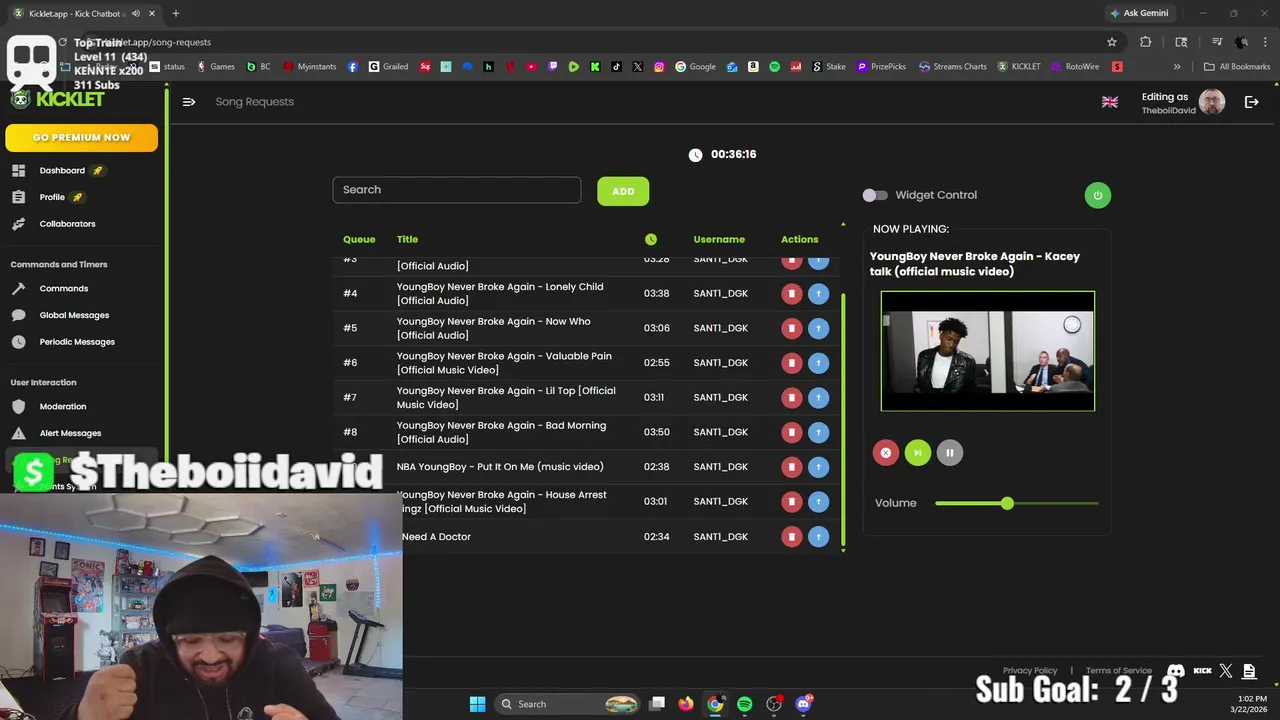Click the Privacy Policy link

click(1030, 671)
